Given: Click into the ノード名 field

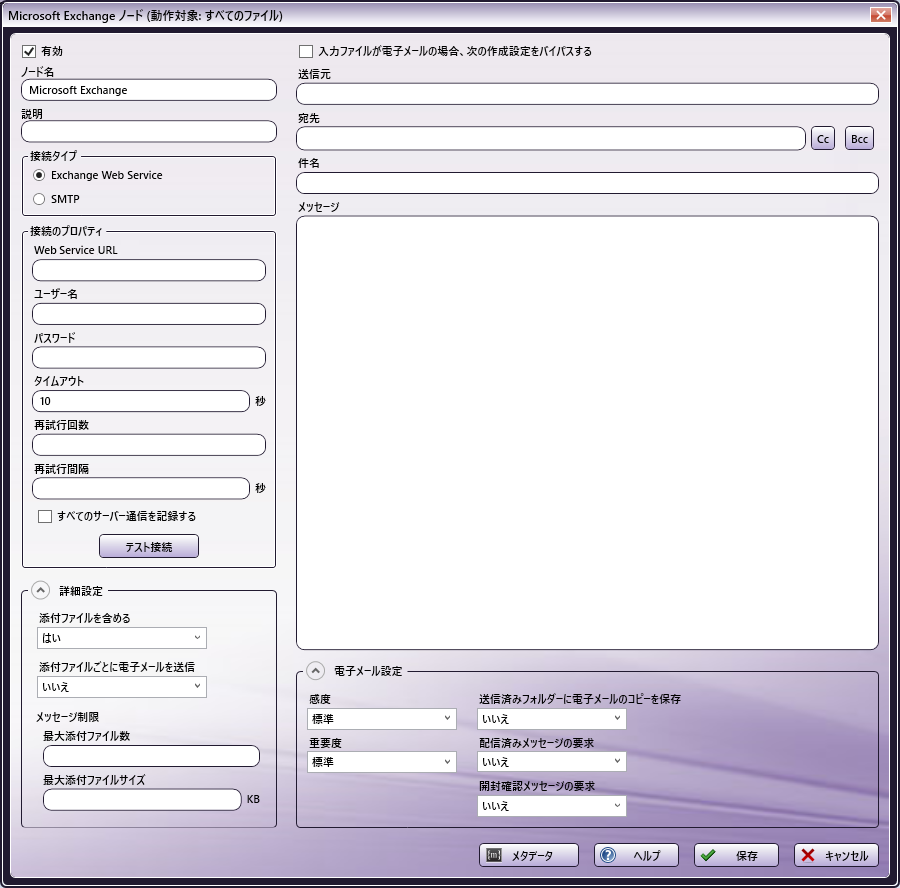Looking at the screenshot, I should tap(149, 90).
